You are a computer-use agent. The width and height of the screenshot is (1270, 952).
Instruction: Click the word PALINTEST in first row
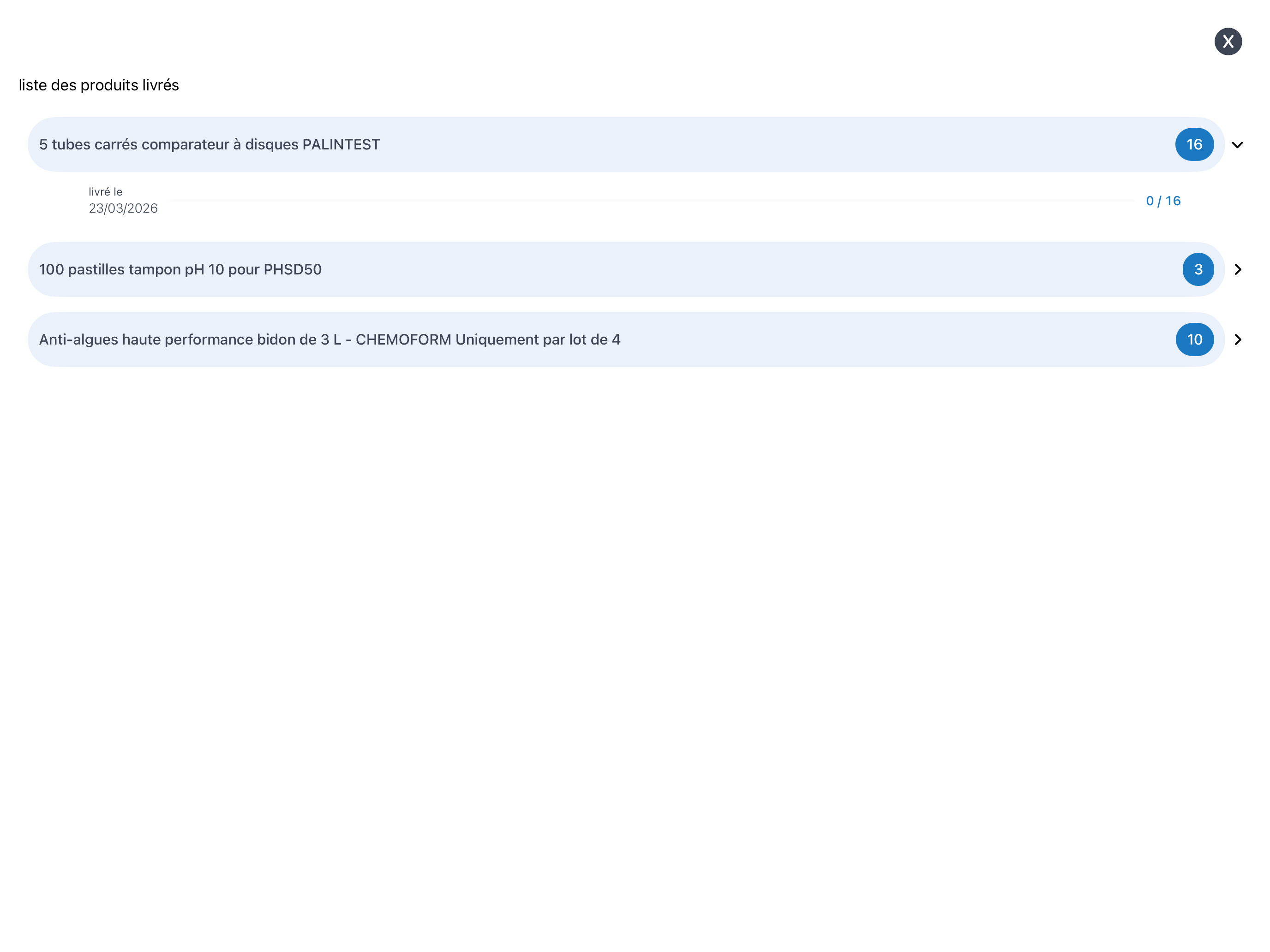341,145
